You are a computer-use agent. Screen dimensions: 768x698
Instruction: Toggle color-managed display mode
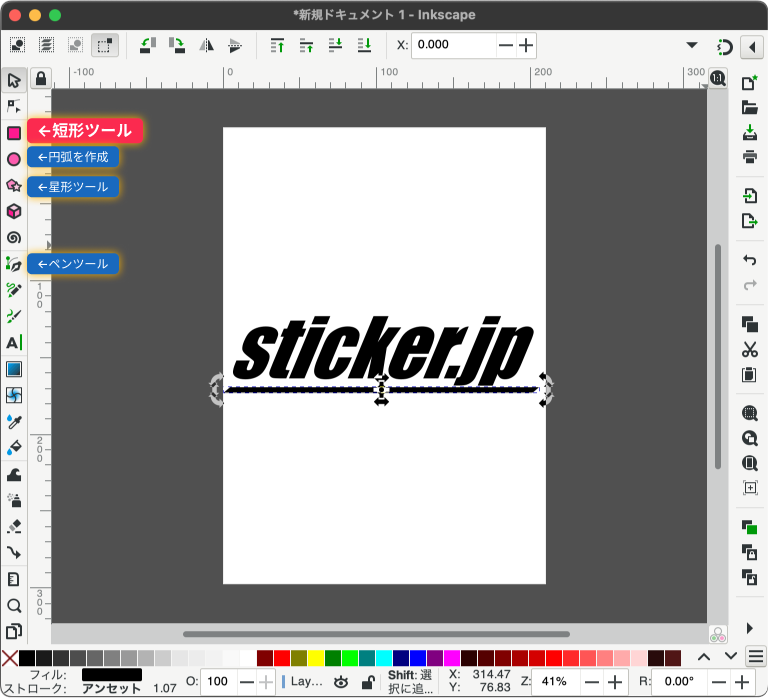pyautogui.click(x=718, y=635)
